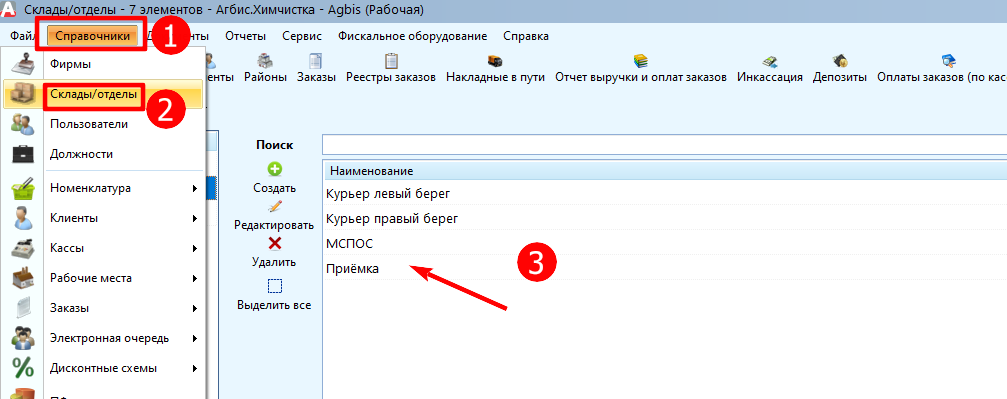Expand the Рабочие места submenu arrow

[194, 278]
